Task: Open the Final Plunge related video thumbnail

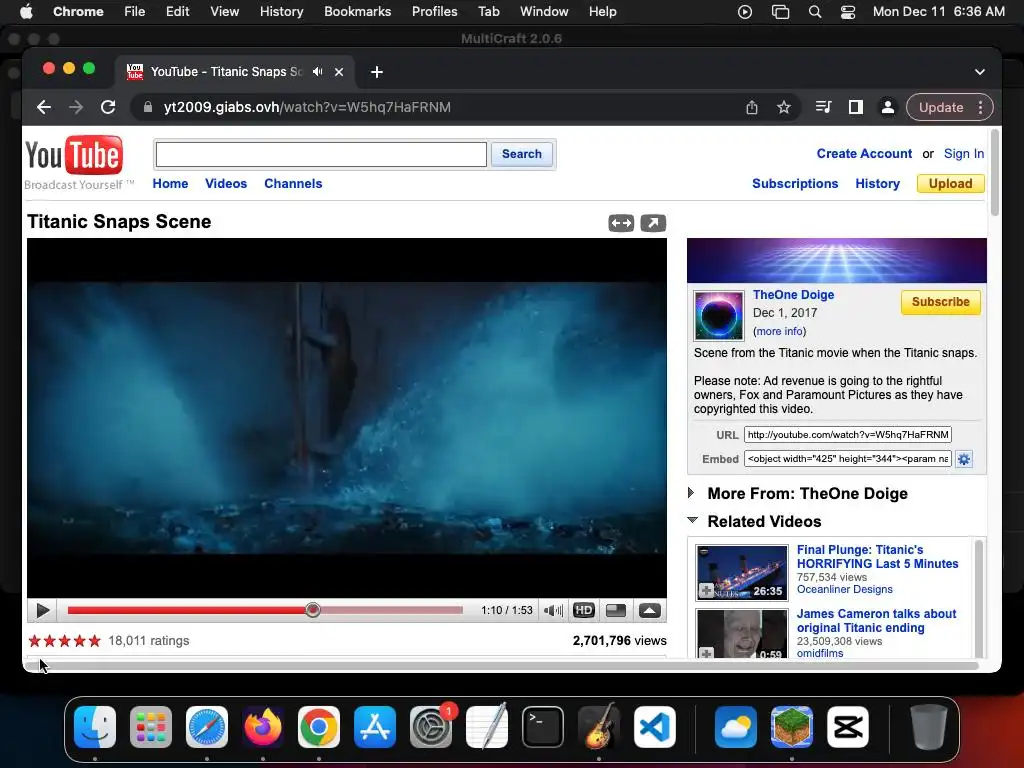Action: [x=741, y=573]
